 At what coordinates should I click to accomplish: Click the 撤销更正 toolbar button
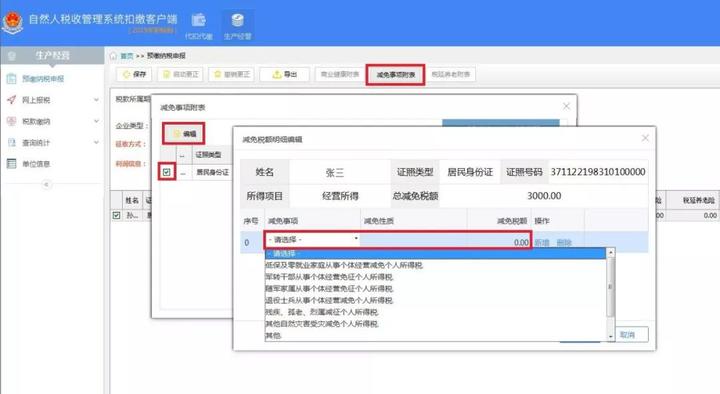click(231, 74)
